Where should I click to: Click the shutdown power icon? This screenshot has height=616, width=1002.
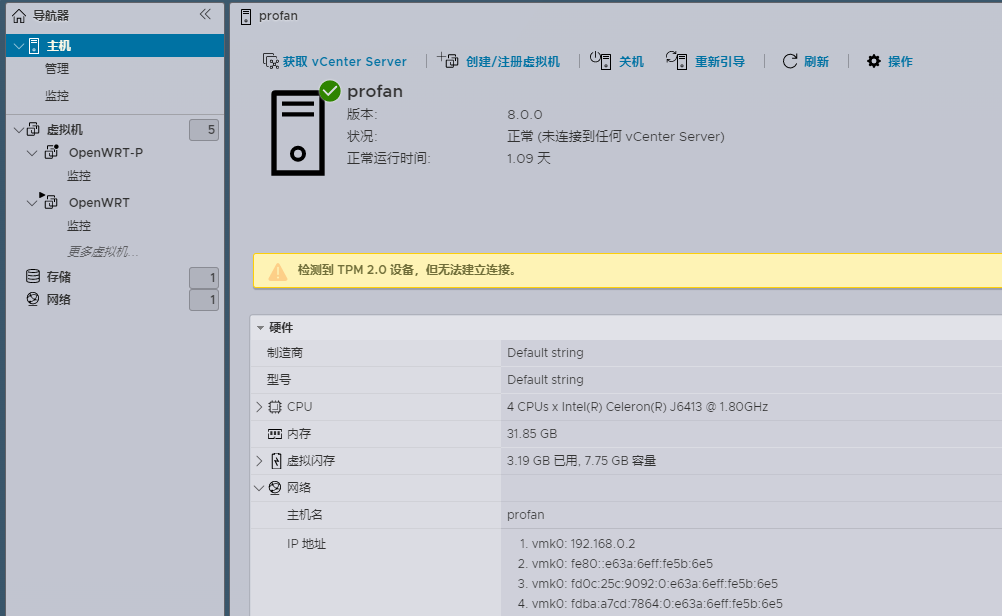(x=601, y=60)
